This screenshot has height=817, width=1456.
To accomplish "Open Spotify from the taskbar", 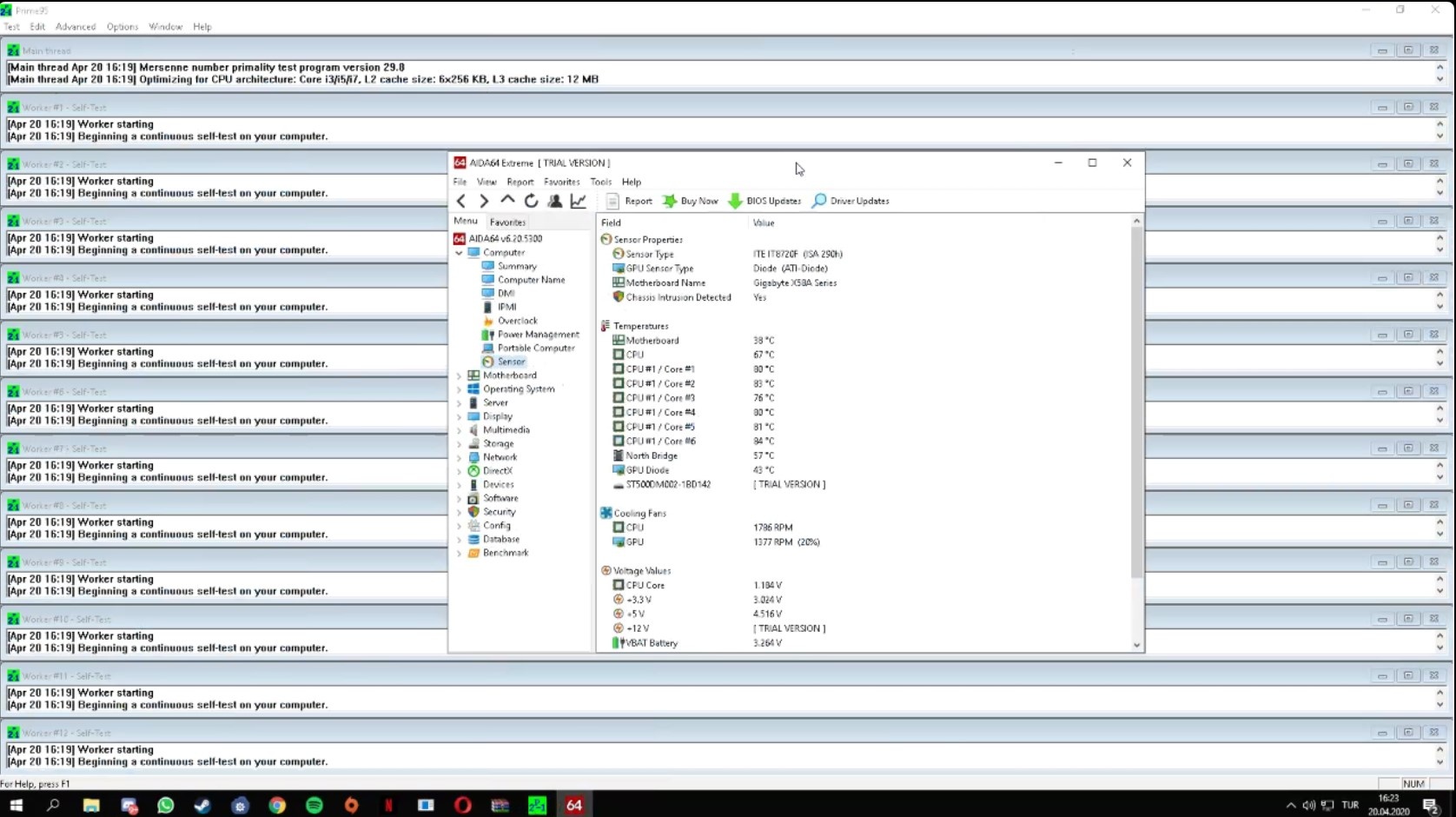I will 314,805.
